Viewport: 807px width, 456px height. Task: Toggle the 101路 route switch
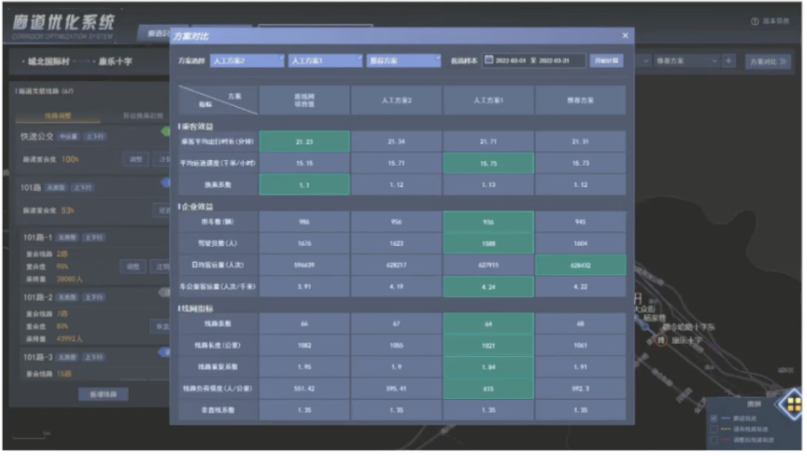click(x=166, y=182)
